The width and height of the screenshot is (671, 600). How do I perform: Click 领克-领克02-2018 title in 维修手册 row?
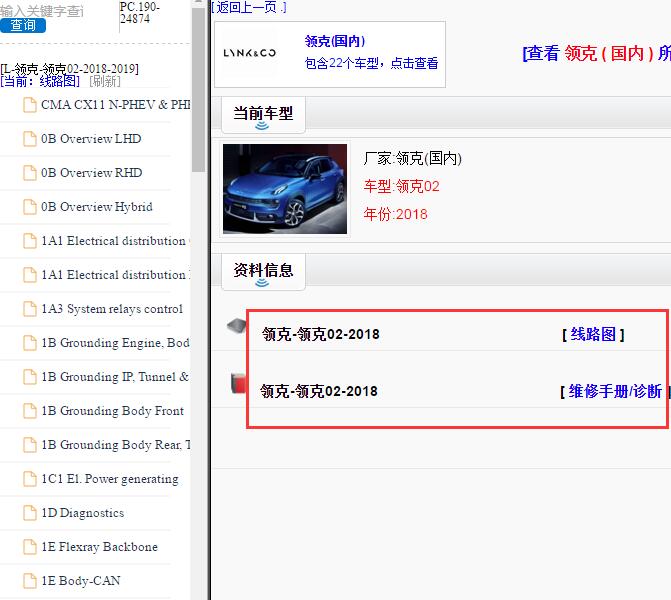(319, 391)
